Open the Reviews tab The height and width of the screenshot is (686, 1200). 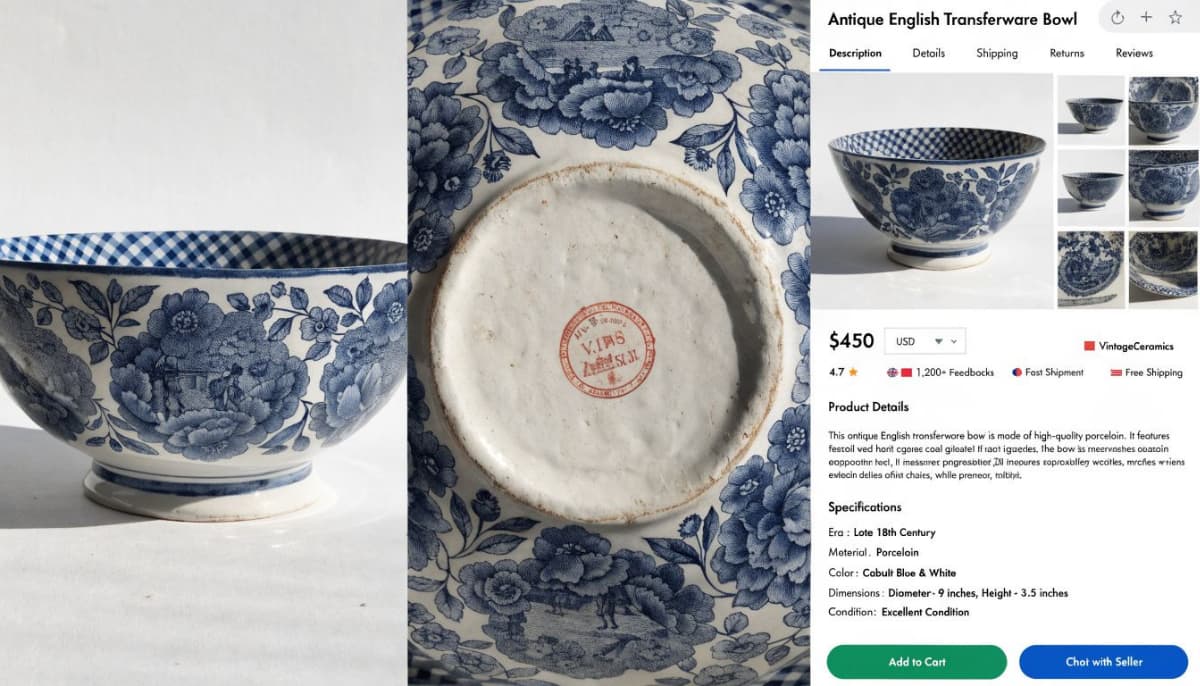click(1133, 53)
